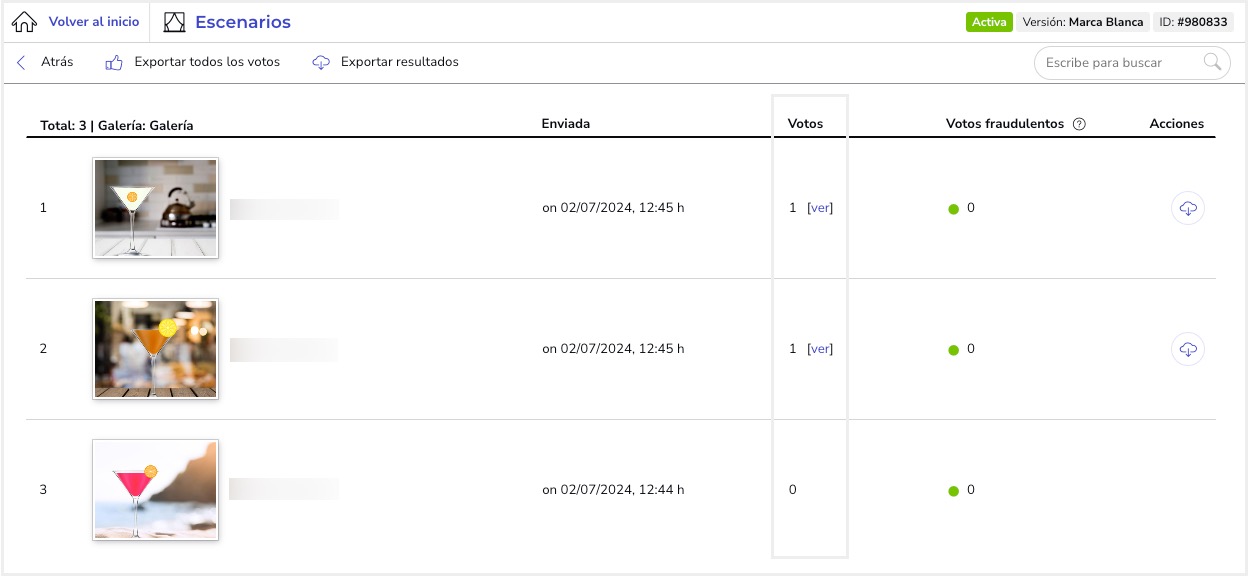This screenshot has height=577, width=1248.
Task: Download entry 1 via cloud icon
Action: click(x=1188, y=208)
